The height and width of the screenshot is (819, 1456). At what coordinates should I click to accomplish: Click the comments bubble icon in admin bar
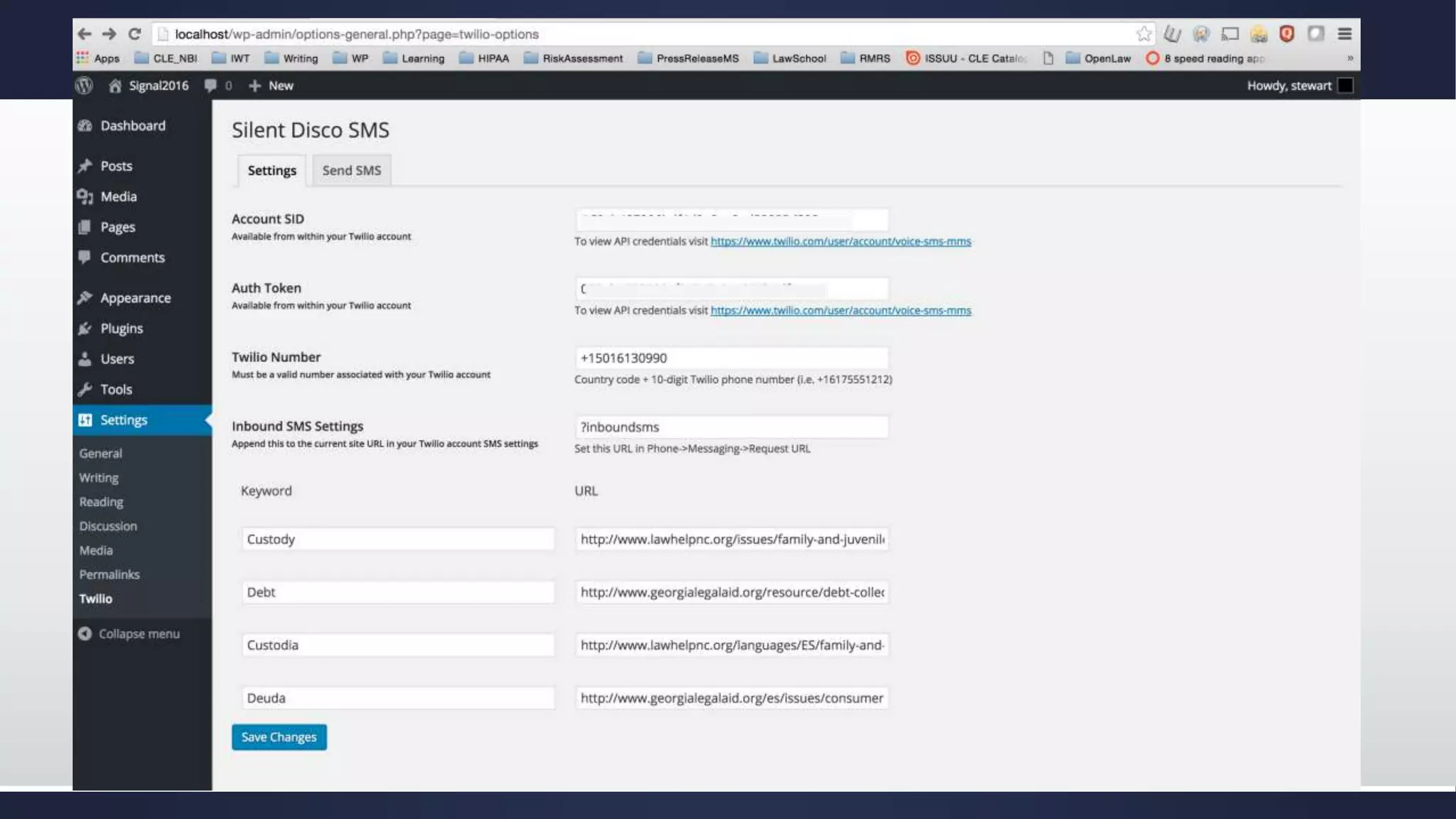[x=210, y=85]
